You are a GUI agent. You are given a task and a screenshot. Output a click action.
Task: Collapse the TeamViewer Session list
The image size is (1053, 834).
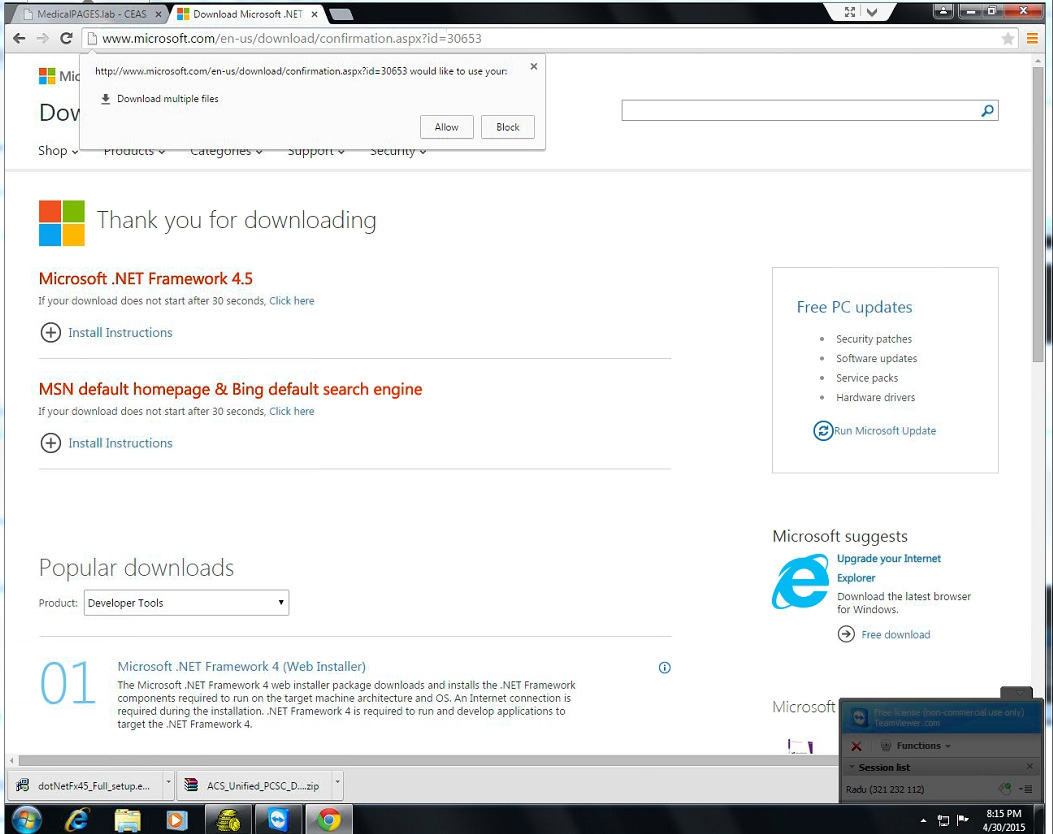tap(852, 767)
